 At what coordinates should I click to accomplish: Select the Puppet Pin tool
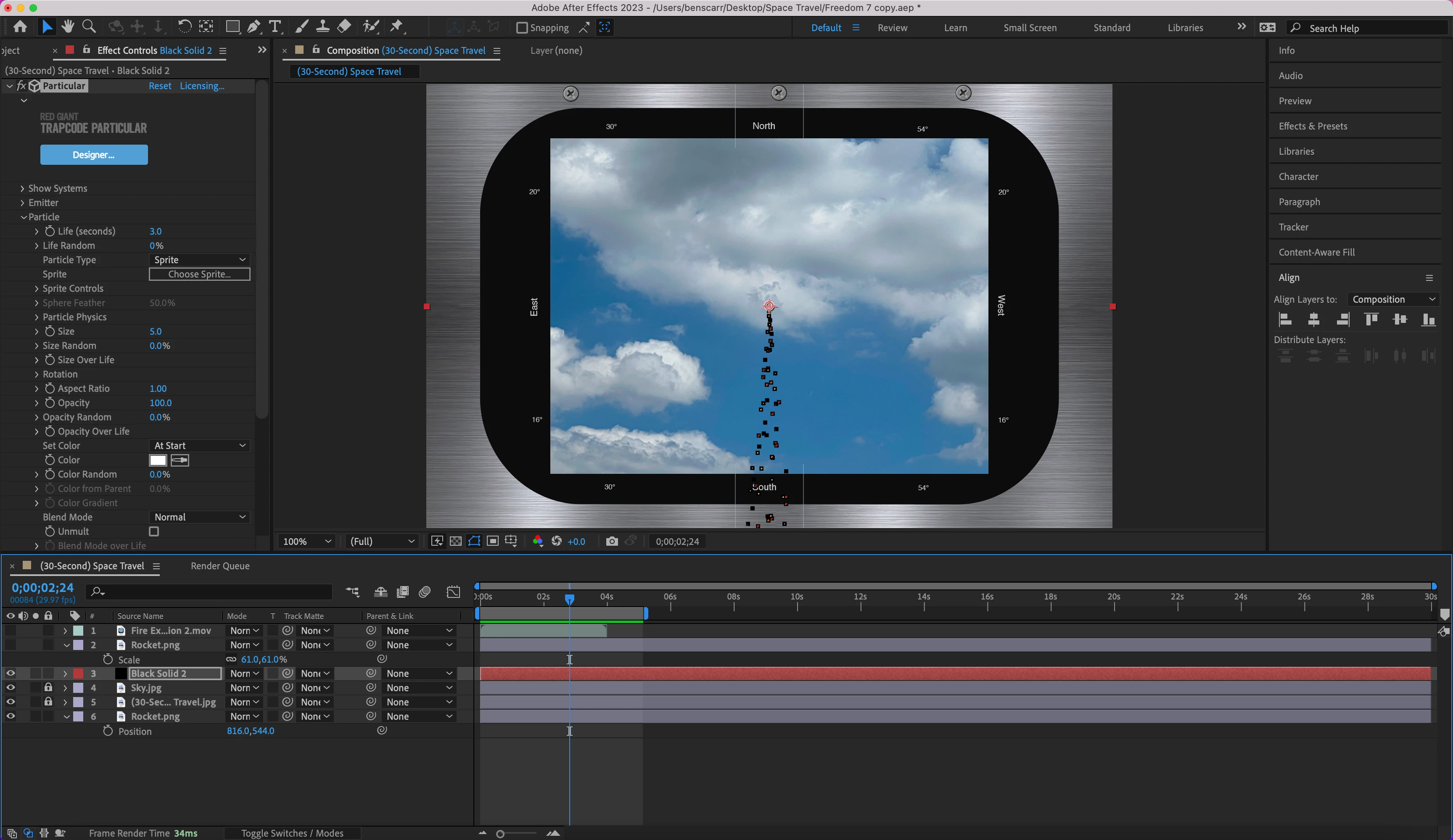pos(396,26)
